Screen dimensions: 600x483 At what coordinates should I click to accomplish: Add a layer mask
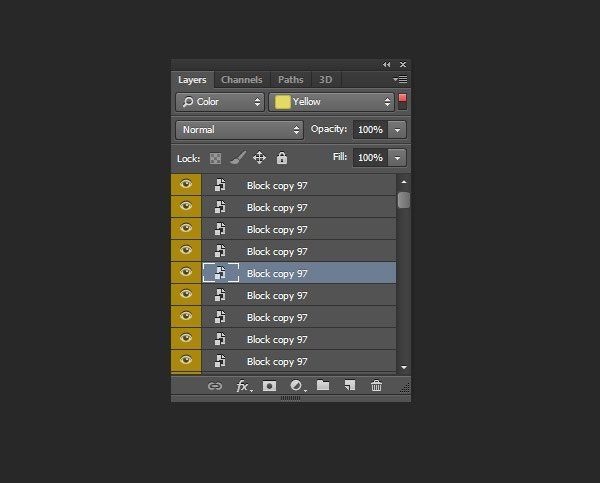[269, 386]
